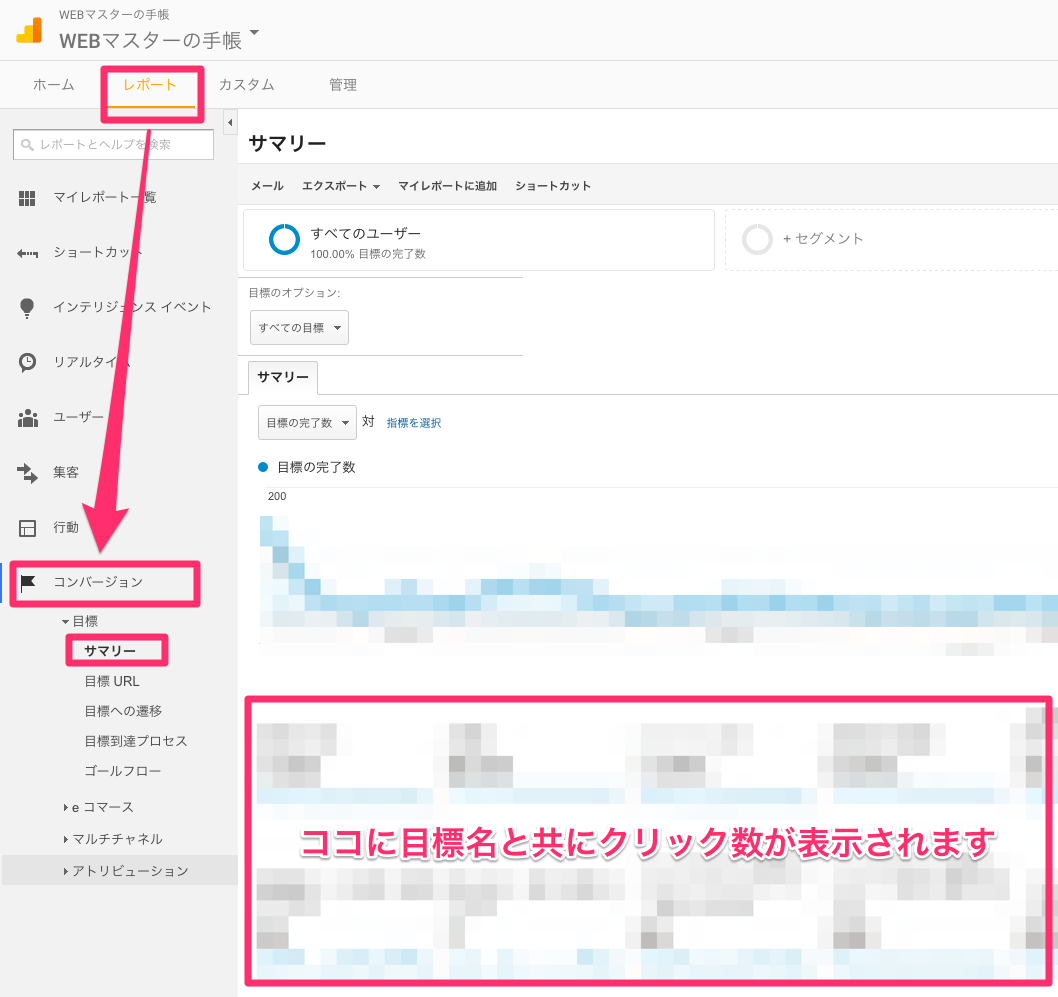
Task: Switch to the レポート tab
Action: coord(151,85)
